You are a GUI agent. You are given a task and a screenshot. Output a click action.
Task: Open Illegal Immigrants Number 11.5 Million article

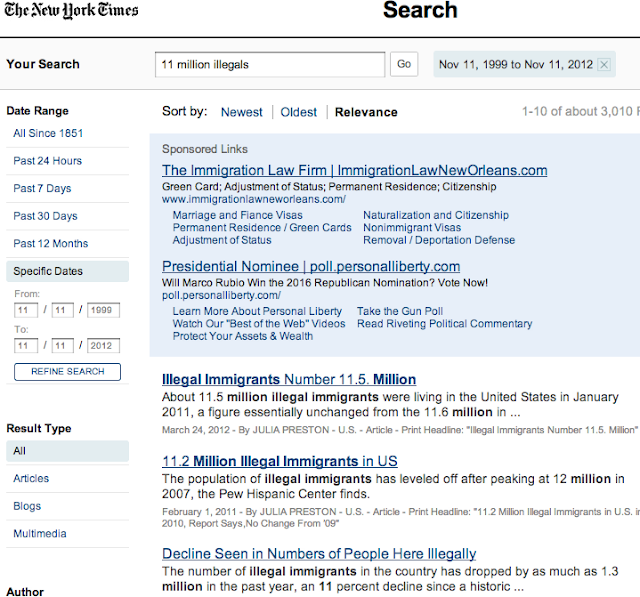click(x=289, y=380)
